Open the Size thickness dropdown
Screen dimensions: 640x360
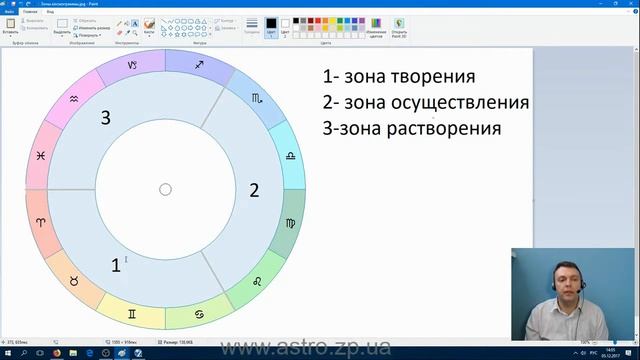pyautogui.click(x=252, y=27)
